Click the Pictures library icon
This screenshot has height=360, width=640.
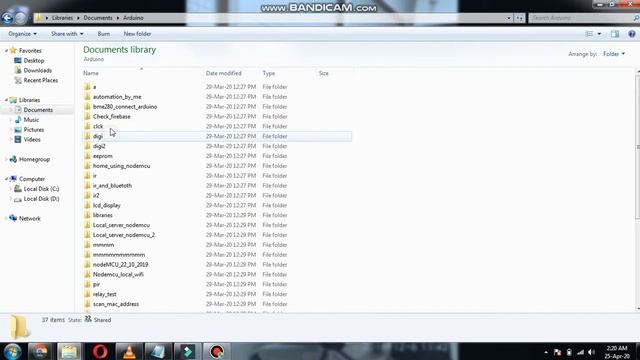point(18,129)
